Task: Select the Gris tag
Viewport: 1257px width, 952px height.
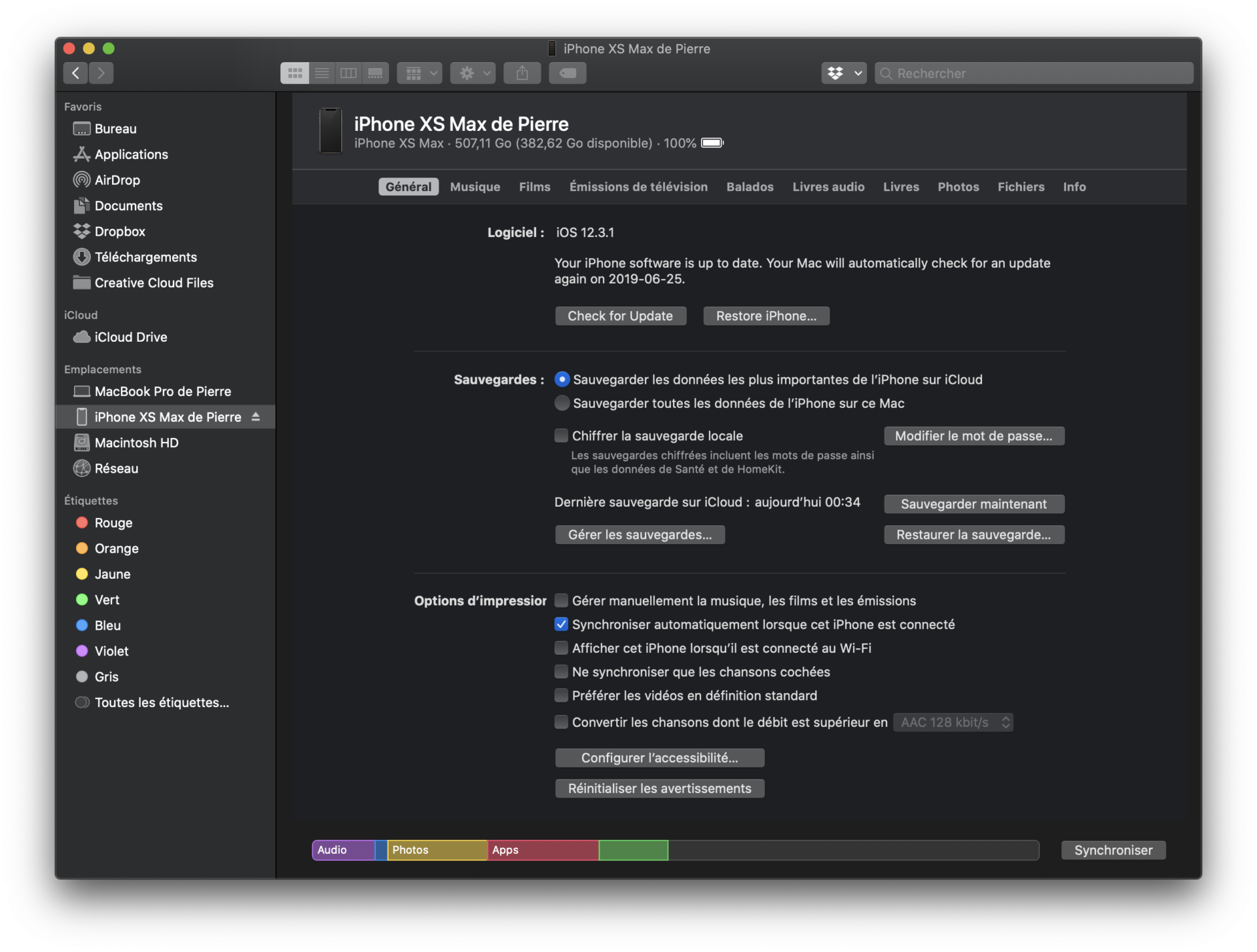Action: pos(97,677)
